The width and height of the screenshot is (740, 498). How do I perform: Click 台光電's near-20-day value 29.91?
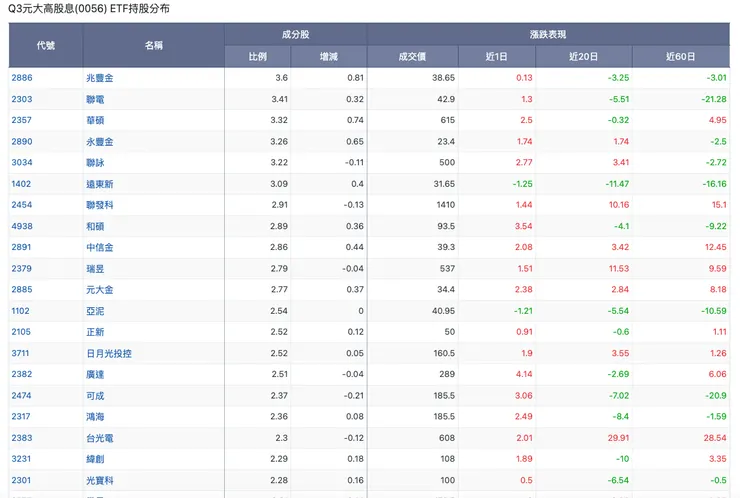pos(618,438)
